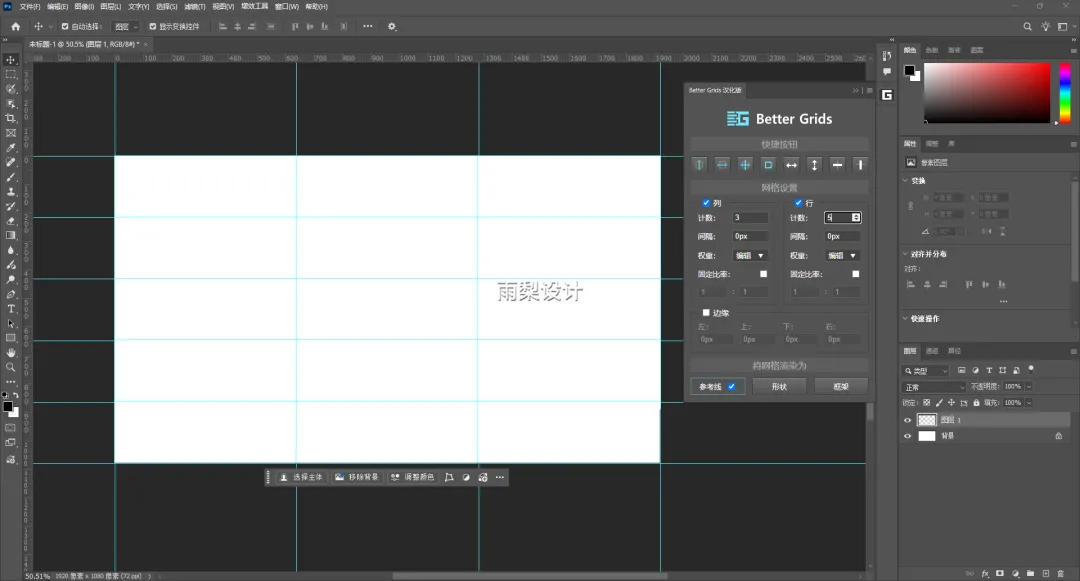Toggle the 行 (rows) checkbox
Image resolution: width=1080 pixels, height=581 pixels.
pos(798,202)
